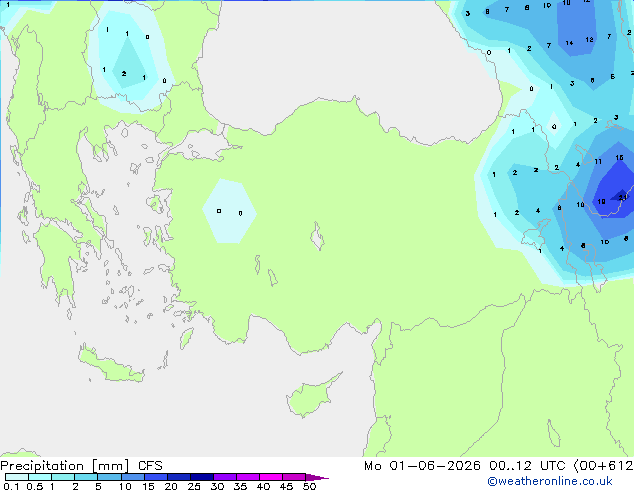Viewport: 634px width, 490px height.
Task: Select the 5–10 mm legend color box
Action: (109, 477)
